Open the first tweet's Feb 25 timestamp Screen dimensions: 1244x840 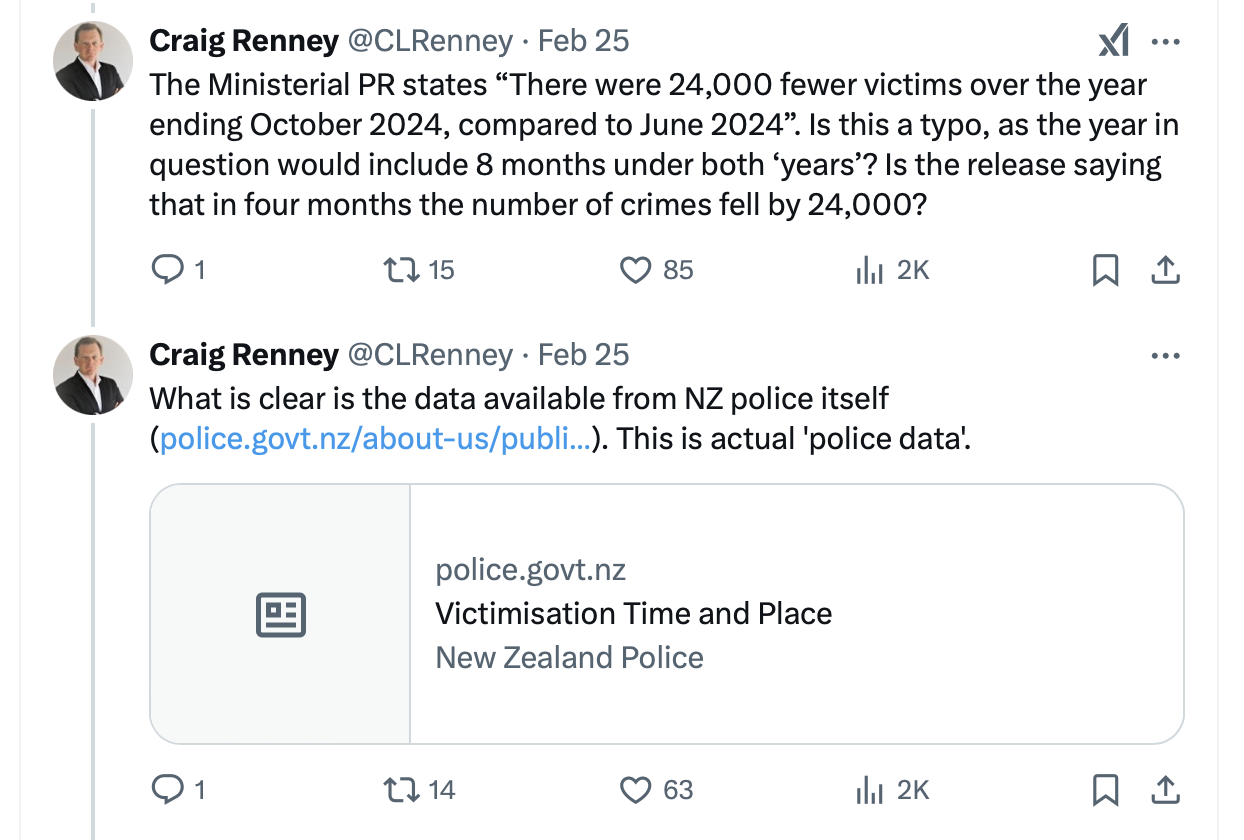click(x=584, y=41)
